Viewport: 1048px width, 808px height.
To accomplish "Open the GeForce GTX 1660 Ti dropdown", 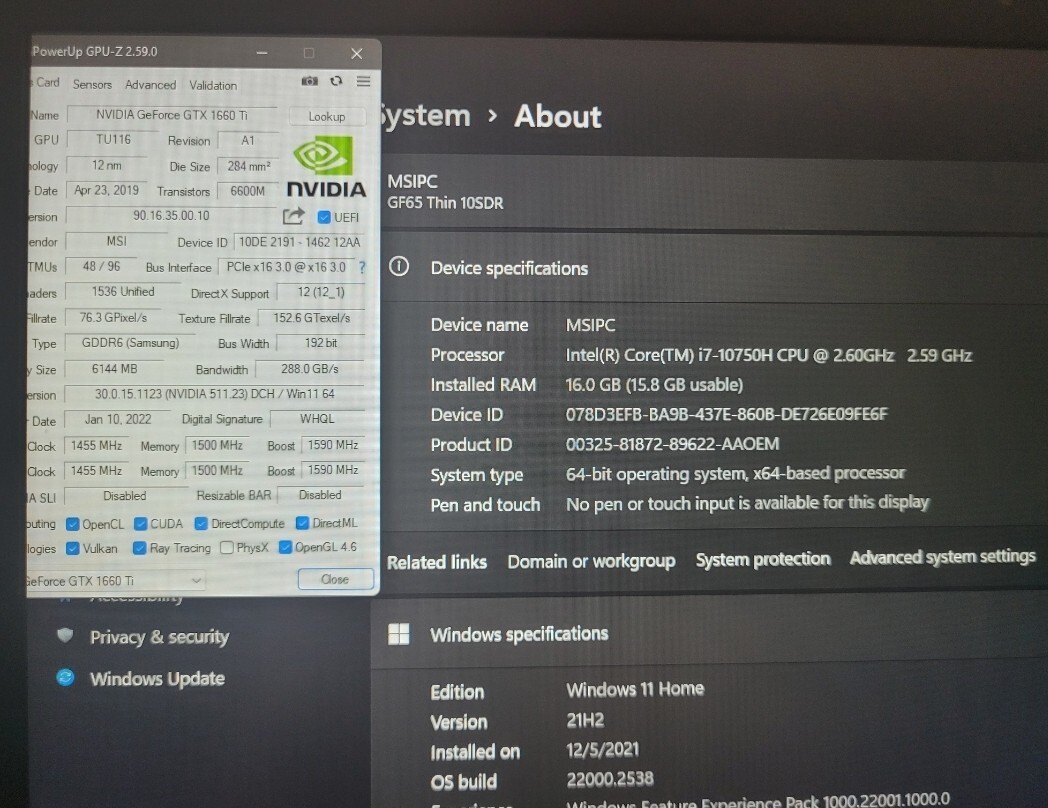I will pyautogui.click(x=114, y=581).
